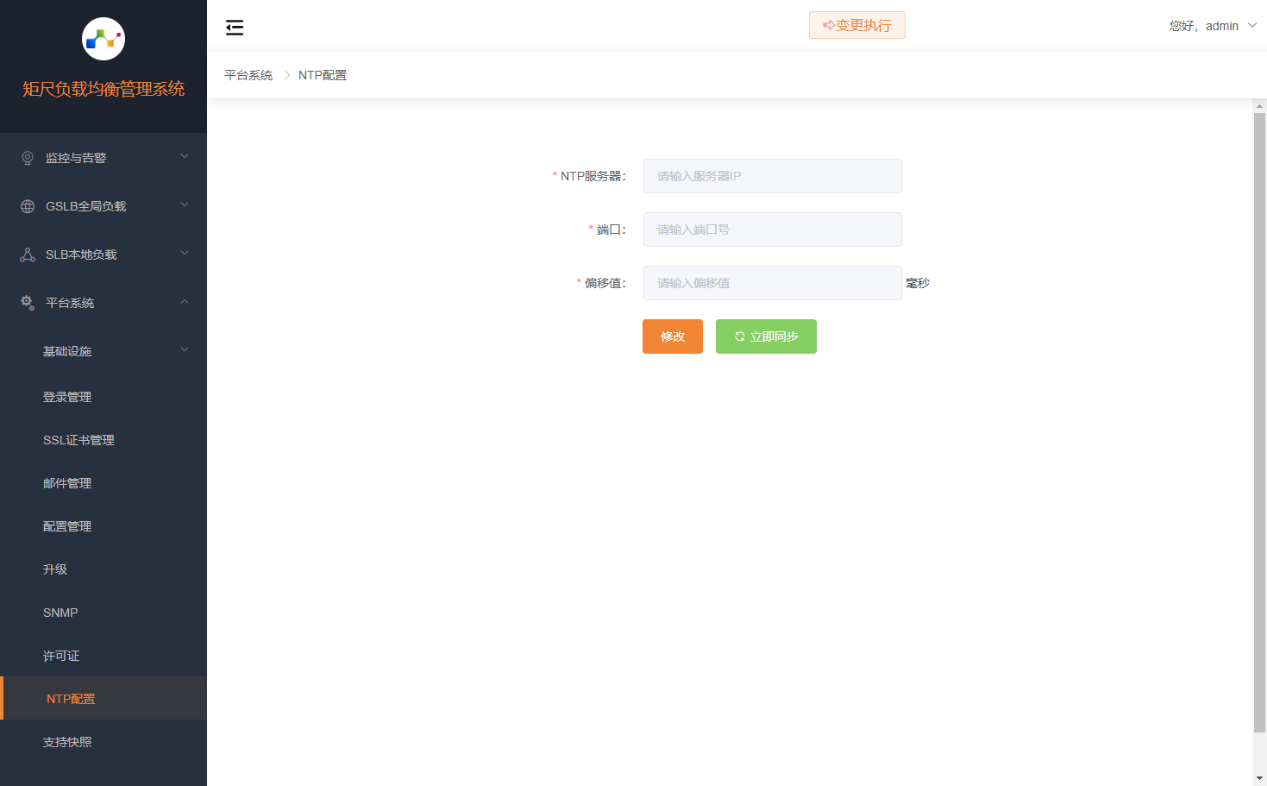Click the green 立即同步 button
This screenshot has height=786, width=1267.
tap(766, 337)
